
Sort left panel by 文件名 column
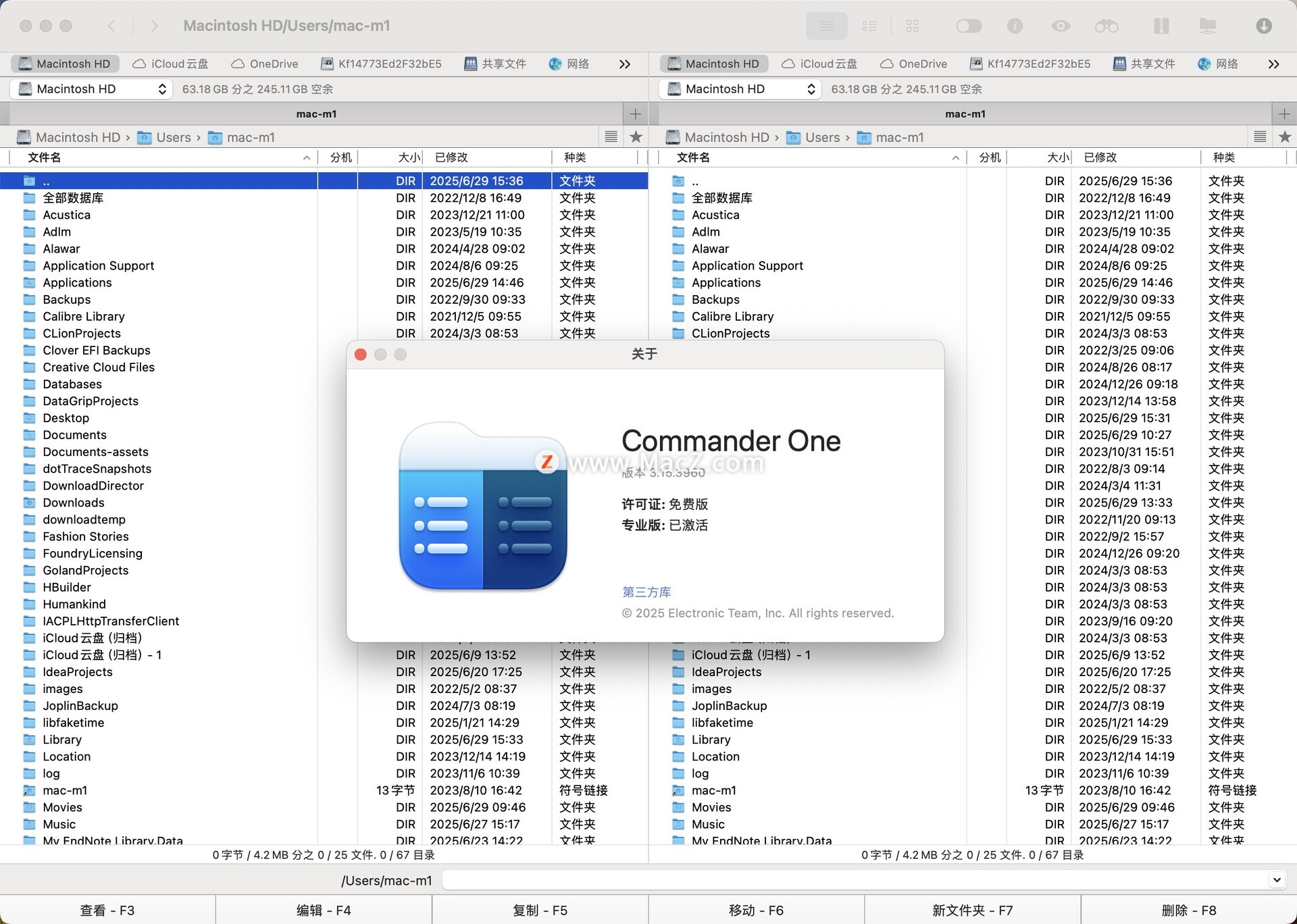pos(162,157)
